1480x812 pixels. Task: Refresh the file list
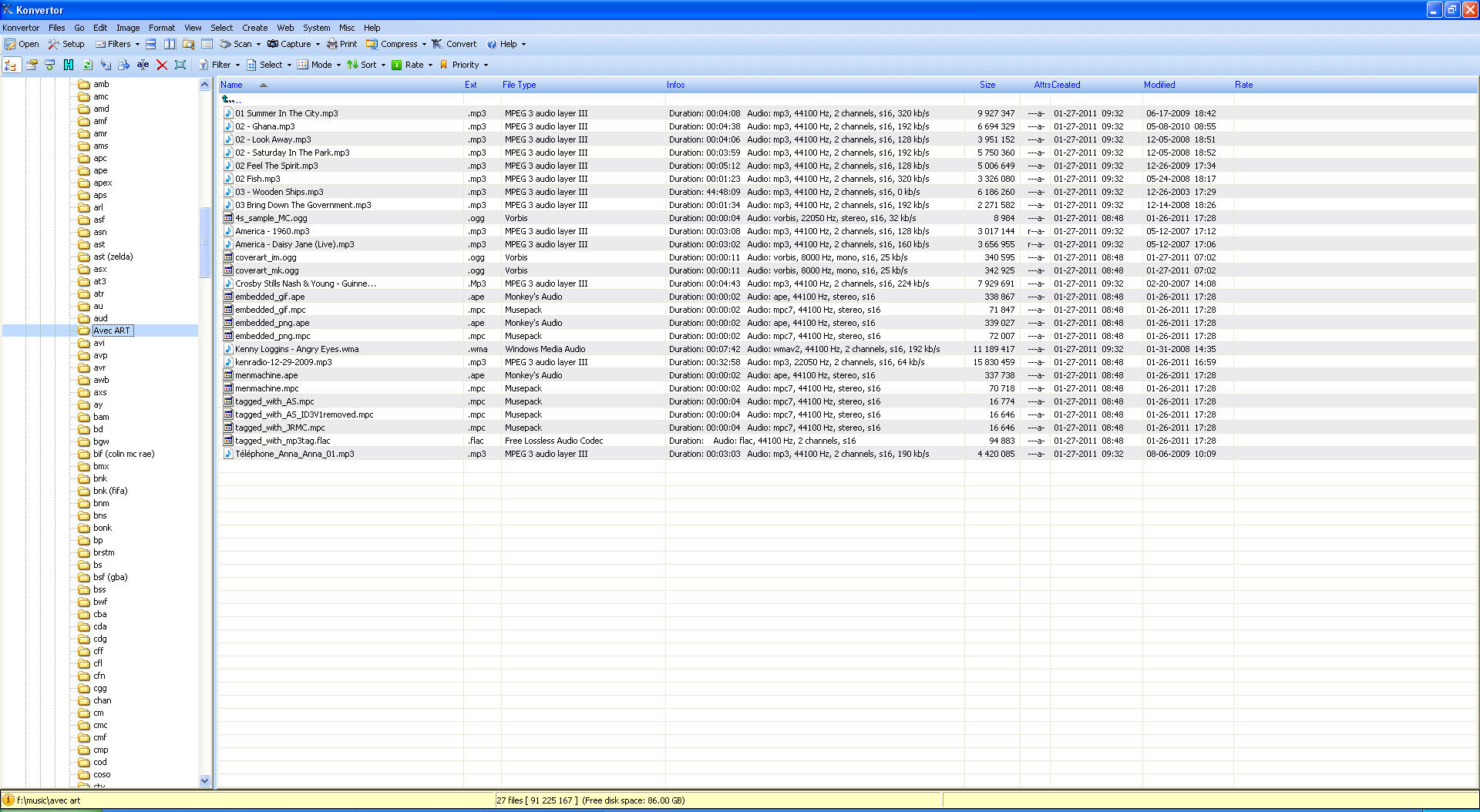tap(87, 65)
